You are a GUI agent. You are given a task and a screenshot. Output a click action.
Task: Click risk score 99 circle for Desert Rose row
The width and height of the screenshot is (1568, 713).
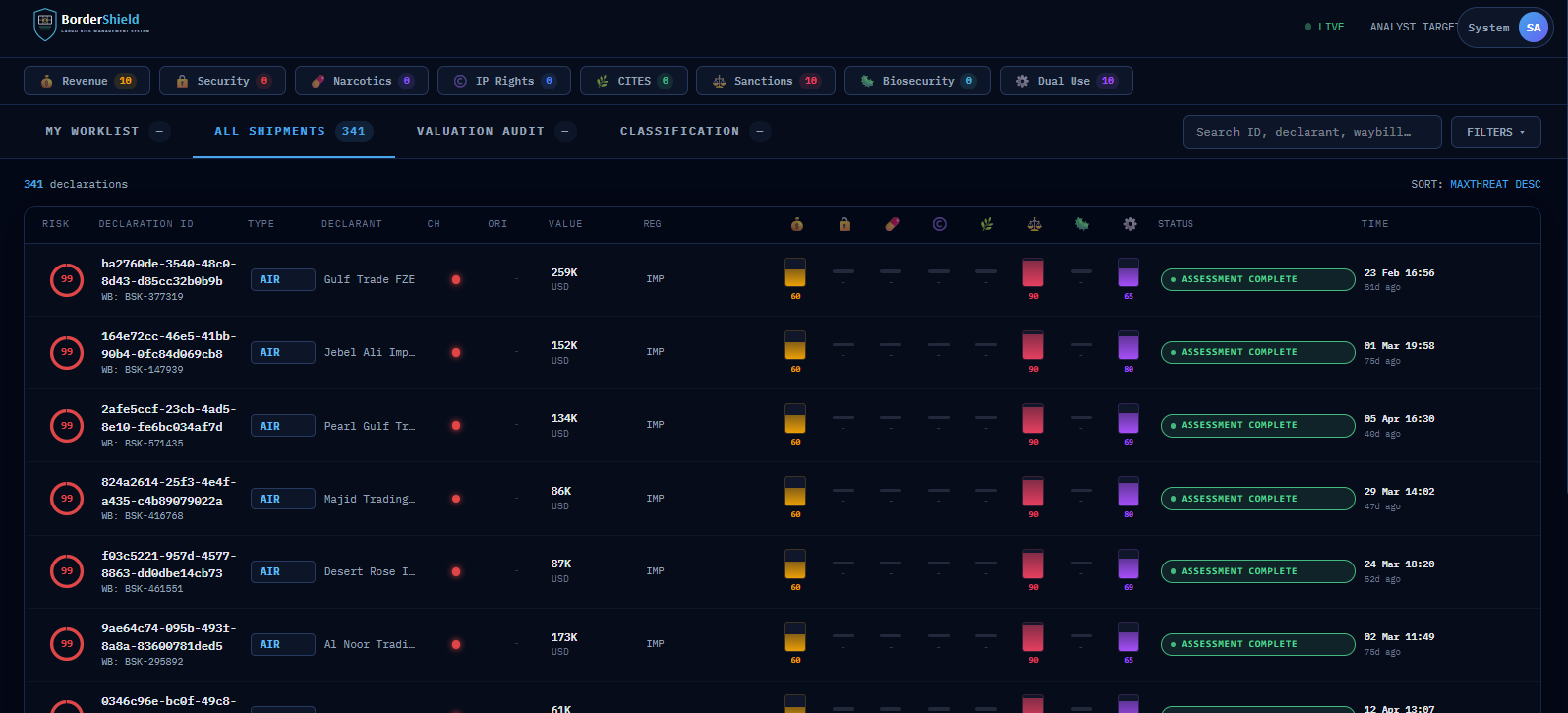pos(67,570)
